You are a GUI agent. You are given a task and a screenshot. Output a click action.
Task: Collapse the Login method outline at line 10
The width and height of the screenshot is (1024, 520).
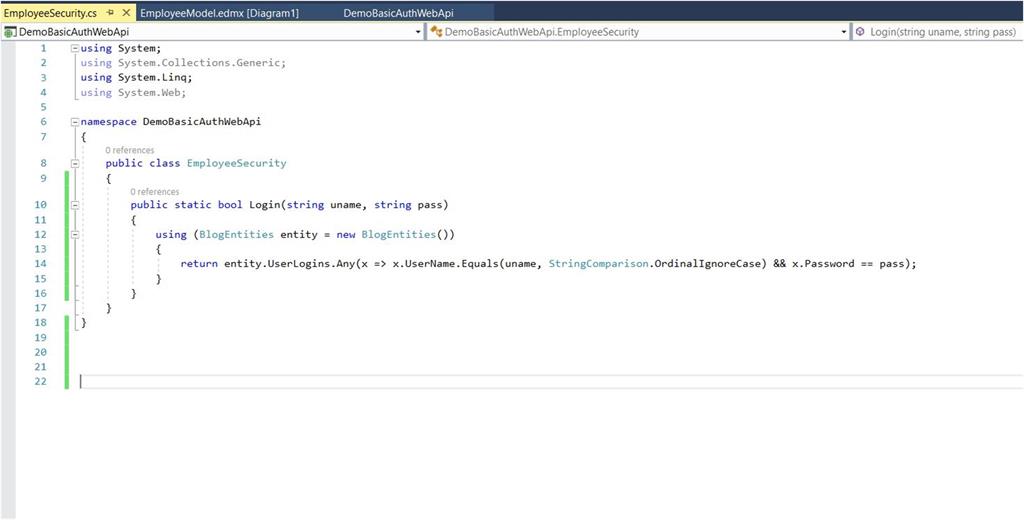(x=75, y=205)
